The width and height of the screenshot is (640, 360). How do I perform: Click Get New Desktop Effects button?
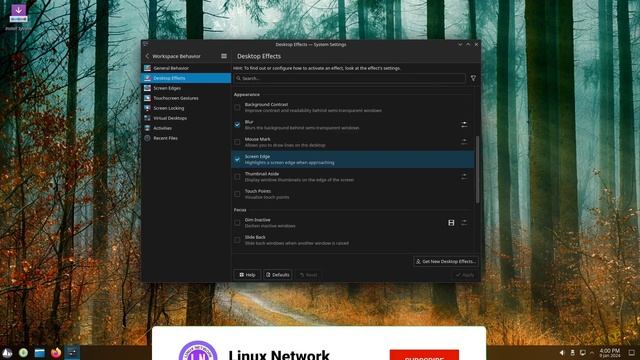[x=446, y=262]
